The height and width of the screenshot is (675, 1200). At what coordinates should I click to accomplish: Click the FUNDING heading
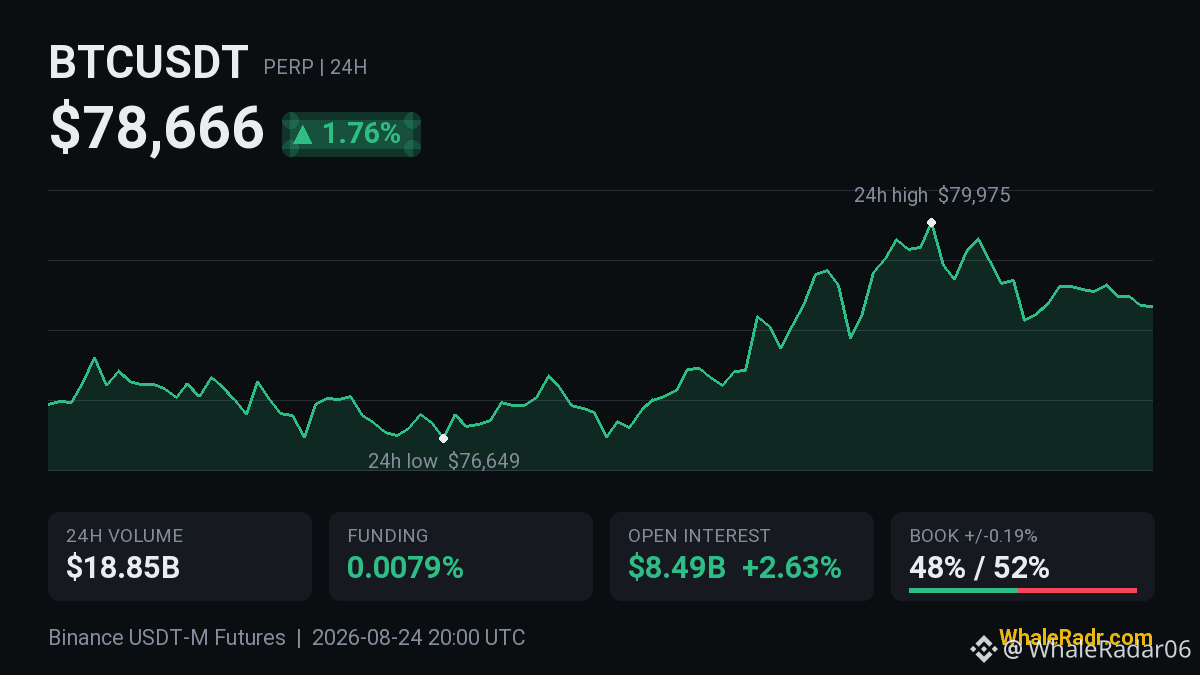click(x=388, y=536)
